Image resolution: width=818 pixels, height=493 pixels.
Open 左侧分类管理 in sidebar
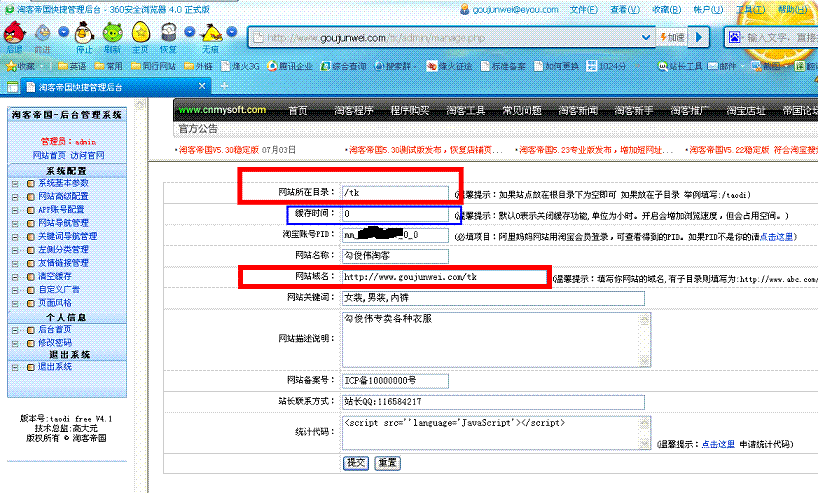pos(64,250)
